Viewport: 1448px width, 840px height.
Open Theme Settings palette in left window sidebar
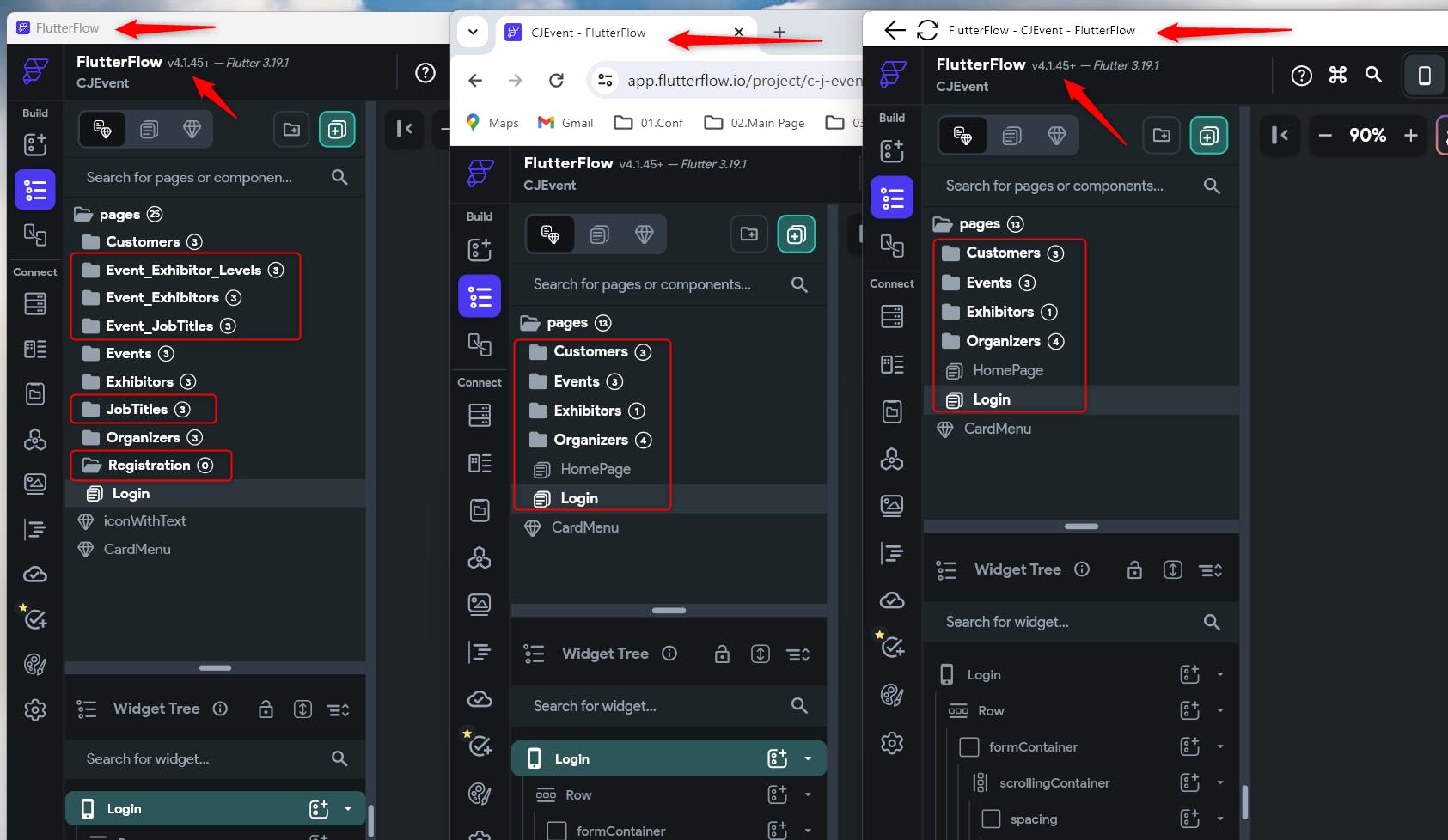(35, 664)
